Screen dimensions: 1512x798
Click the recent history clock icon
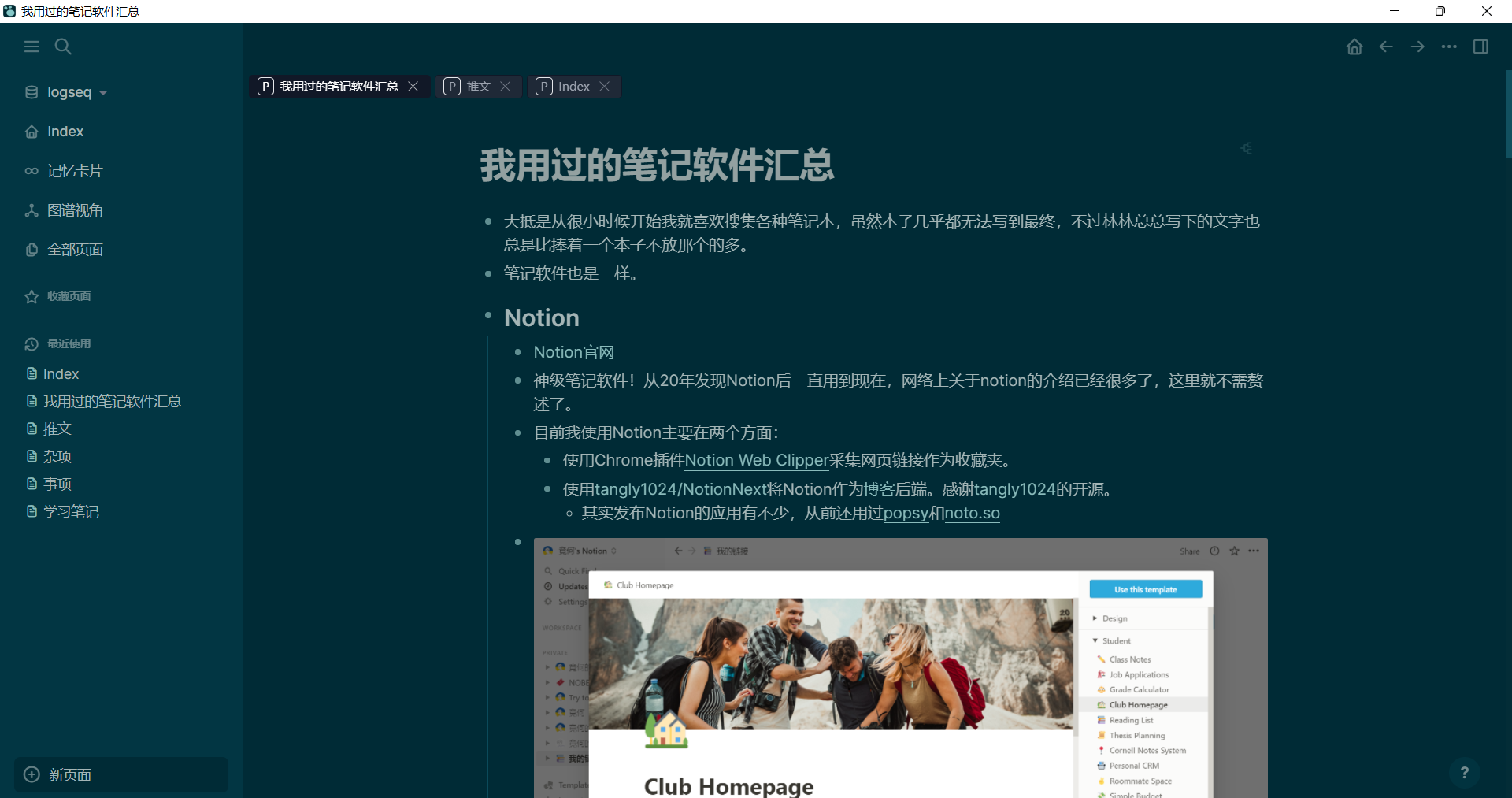31,344
